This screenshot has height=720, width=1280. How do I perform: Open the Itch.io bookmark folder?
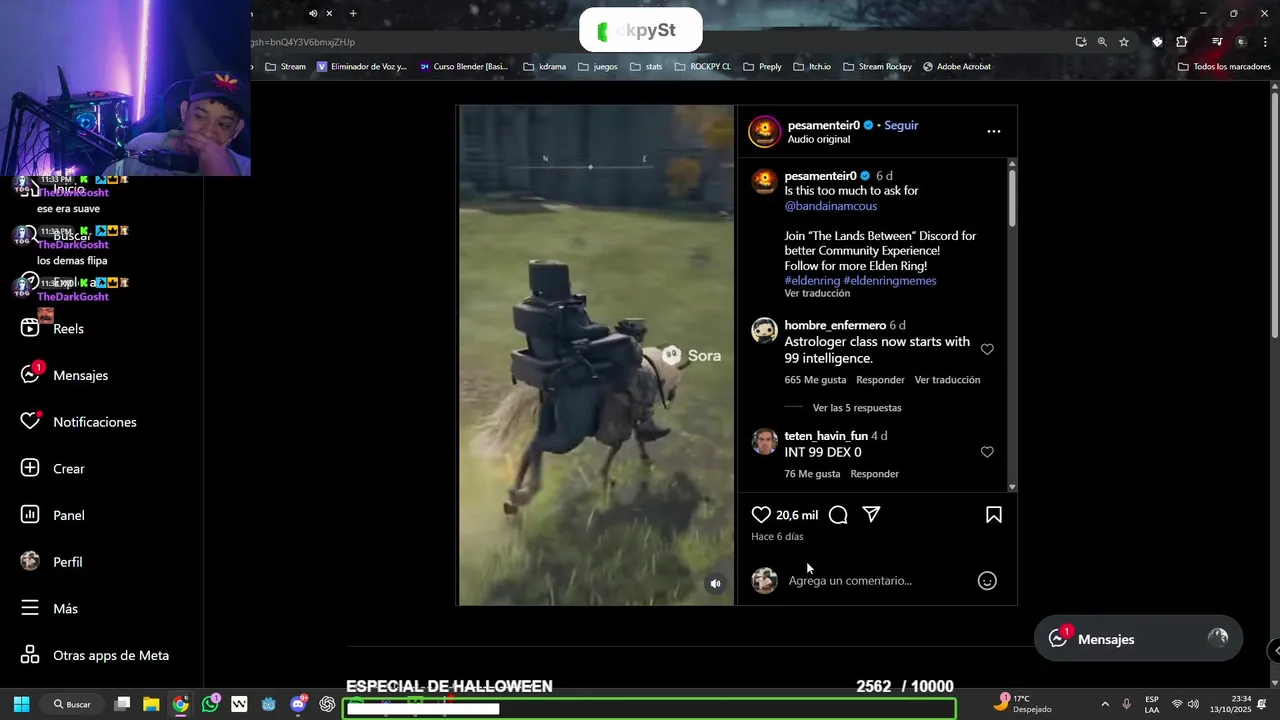click(x=812, y=67)
